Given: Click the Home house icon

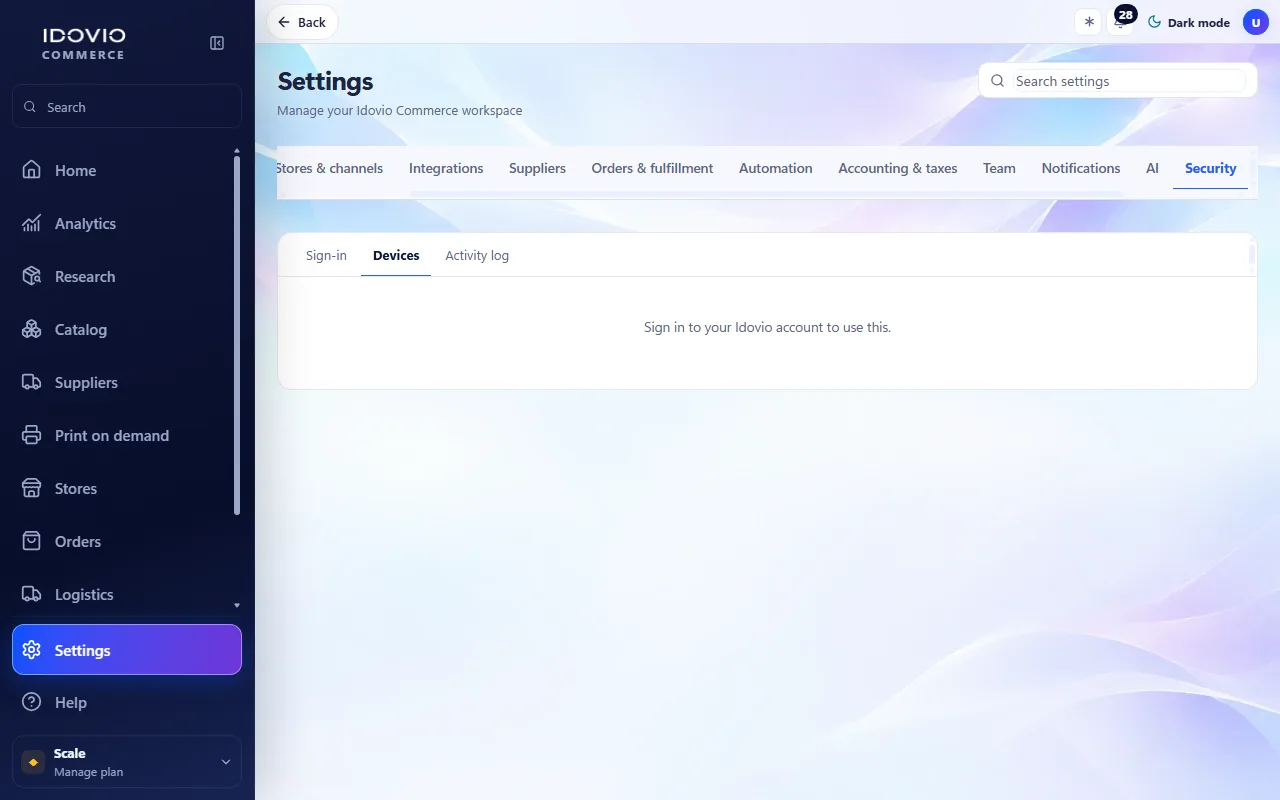Looking at the screenshot, I should point(32,170).
